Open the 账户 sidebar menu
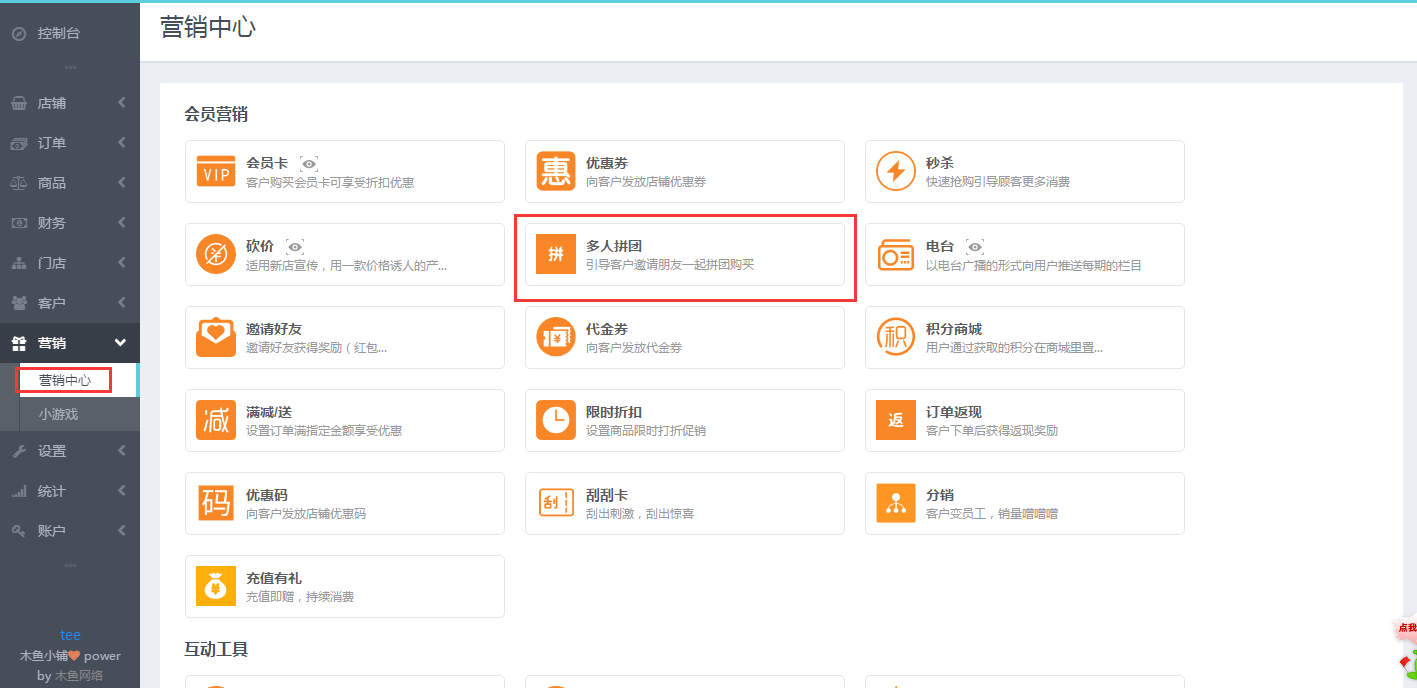Image resolution: width=1417 pixels, height=688 pixels. click(70, 531)
